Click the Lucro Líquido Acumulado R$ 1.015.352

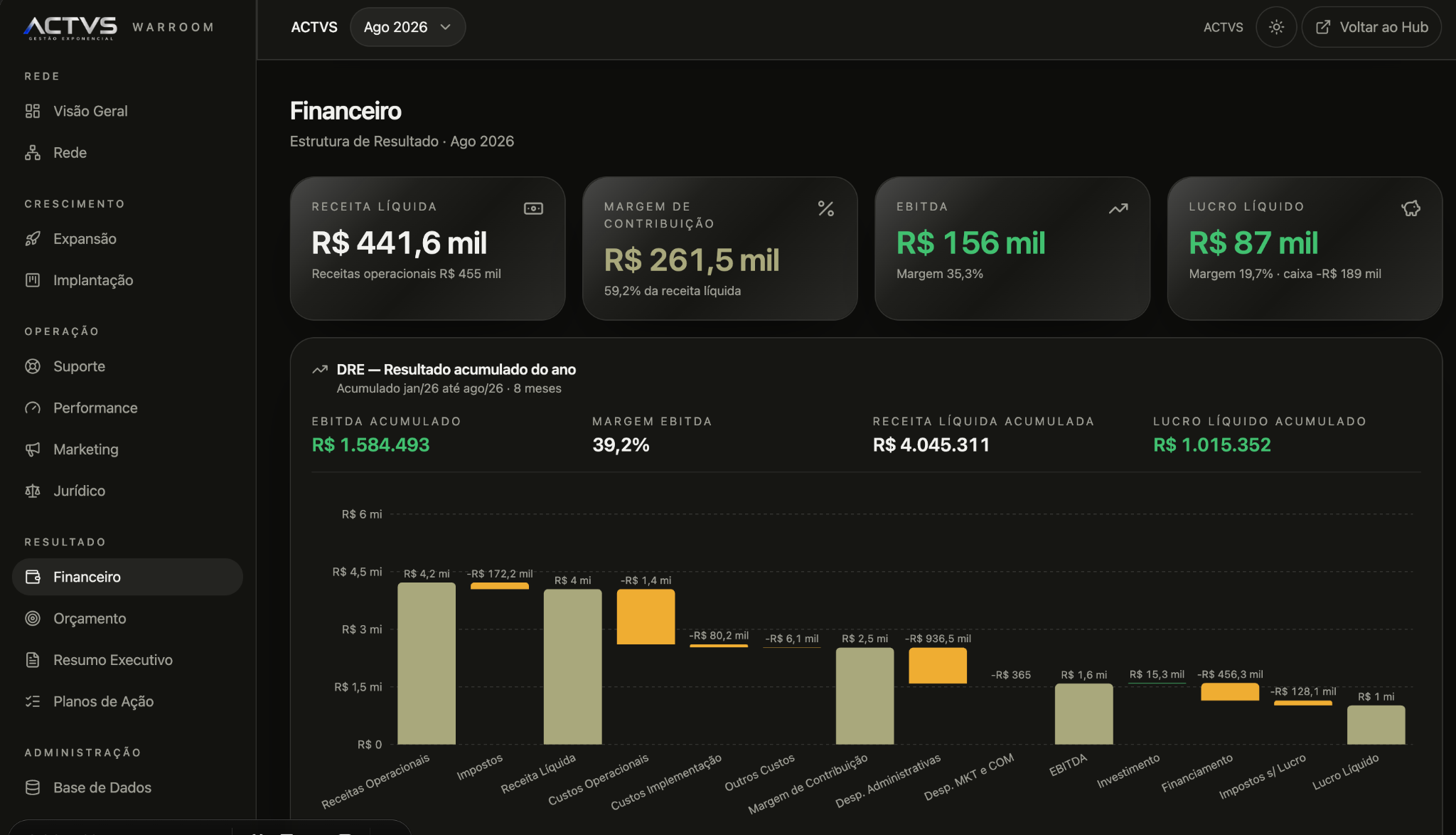pyautogui.click(x=1211, y=445)
